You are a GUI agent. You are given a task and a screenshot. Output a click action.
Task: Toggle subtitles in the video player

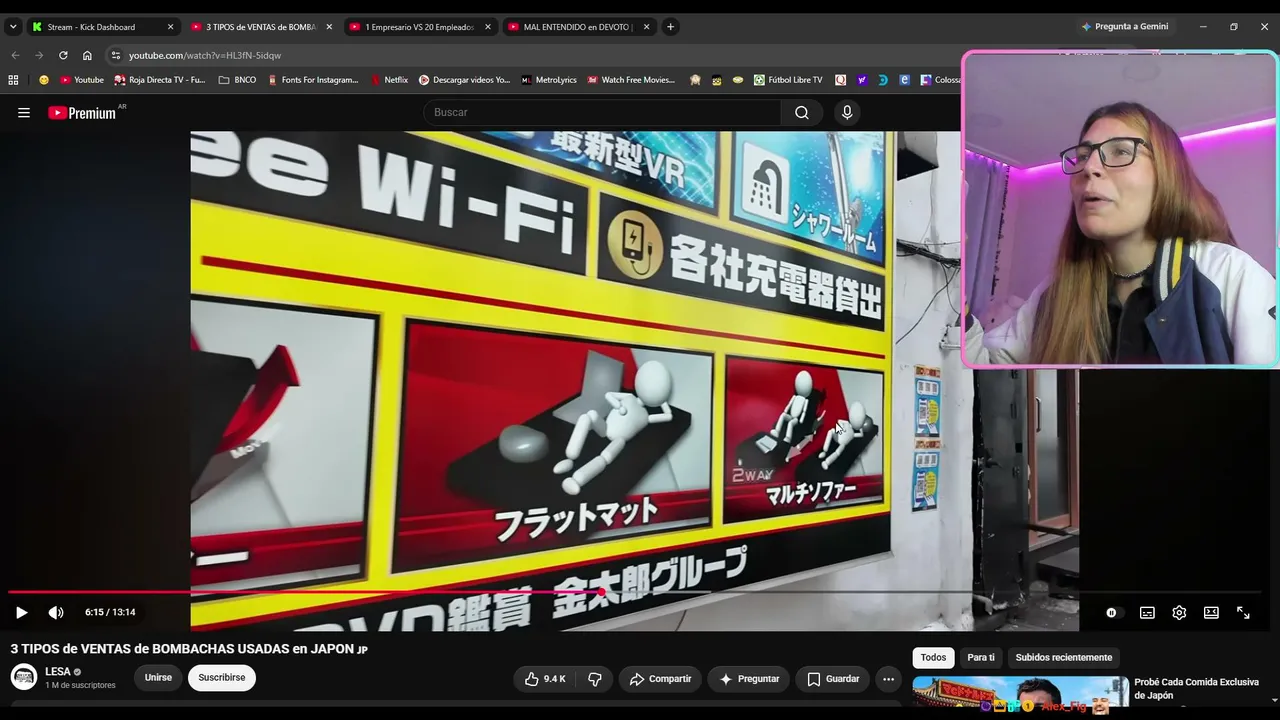point(1147,613)
